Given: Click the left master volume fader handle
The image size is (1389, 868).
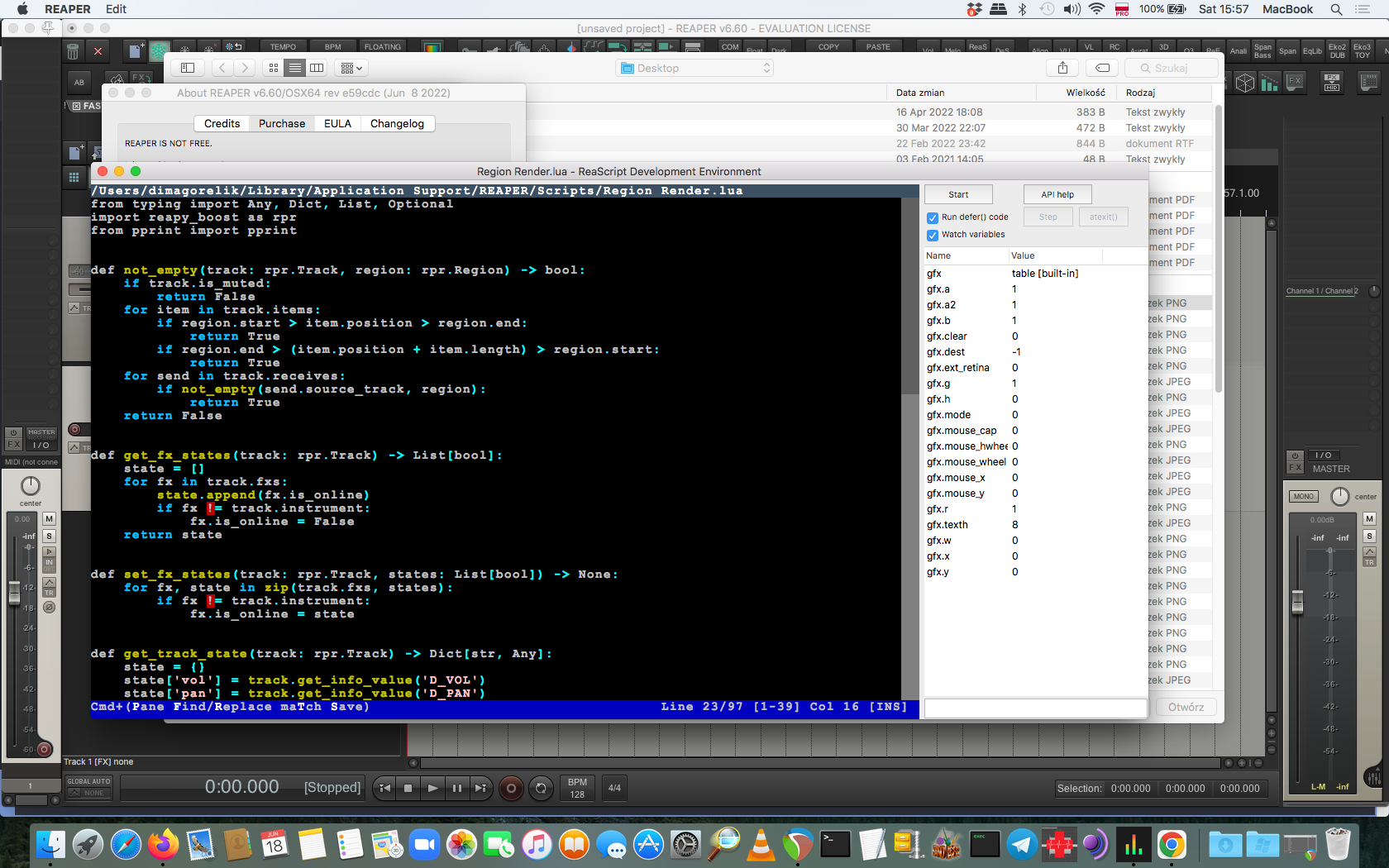Looking at the screenshot, I should pyautogui.click(x=14, y=593).
